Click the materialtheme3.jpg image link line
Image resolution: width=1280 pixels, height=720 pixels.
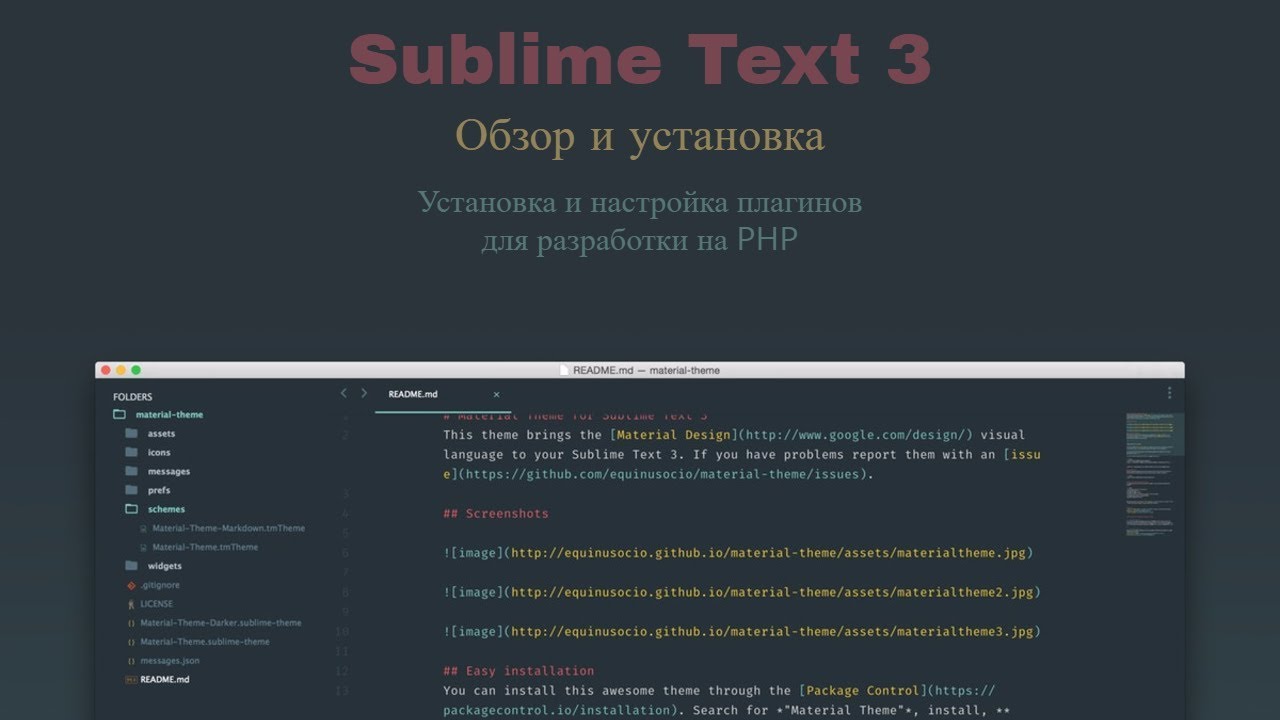coord(742,632)
